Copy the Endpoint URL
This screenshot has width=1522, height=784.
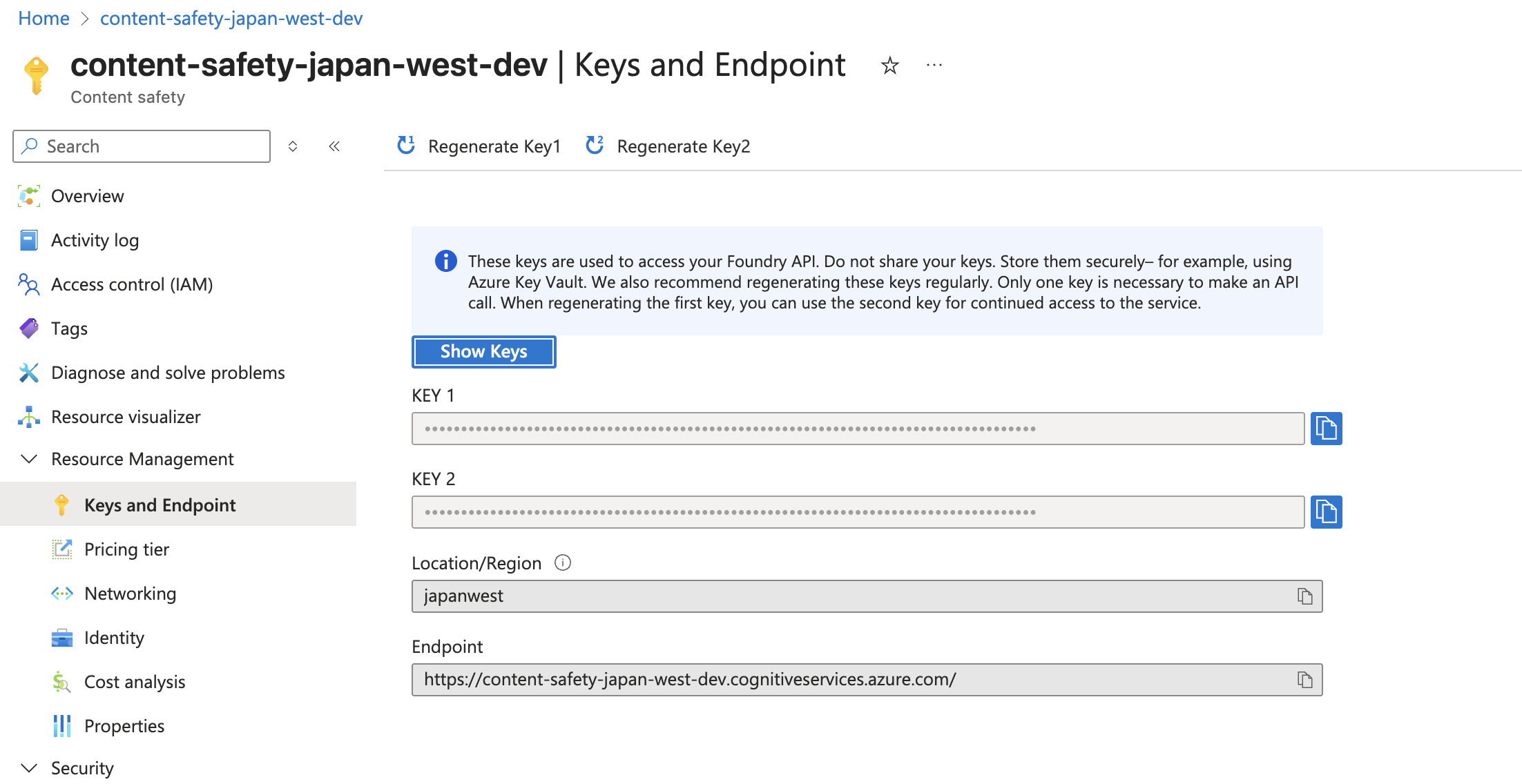click(1304, 680)
